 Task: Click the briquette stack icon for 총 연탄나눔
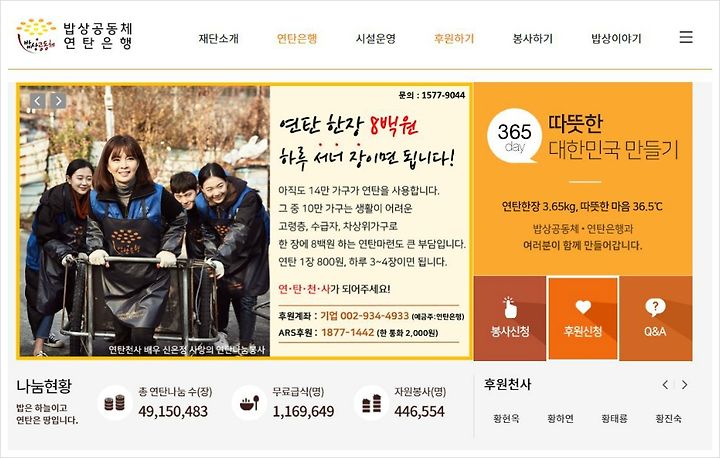(x=114, y=403)
